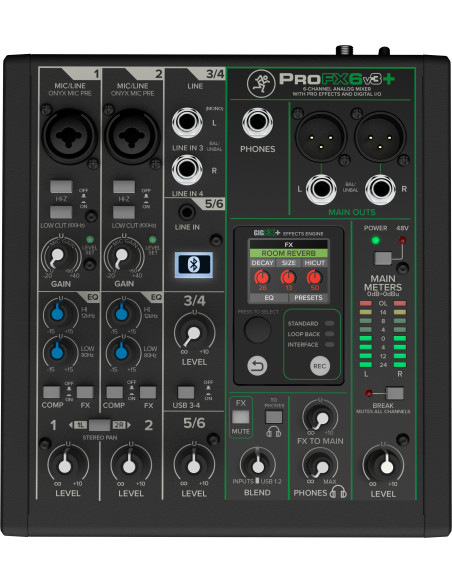Switch on channel 1 FX send button
Image resolution: width=452 pixels, height=584 pixels.
pos(85,392)
